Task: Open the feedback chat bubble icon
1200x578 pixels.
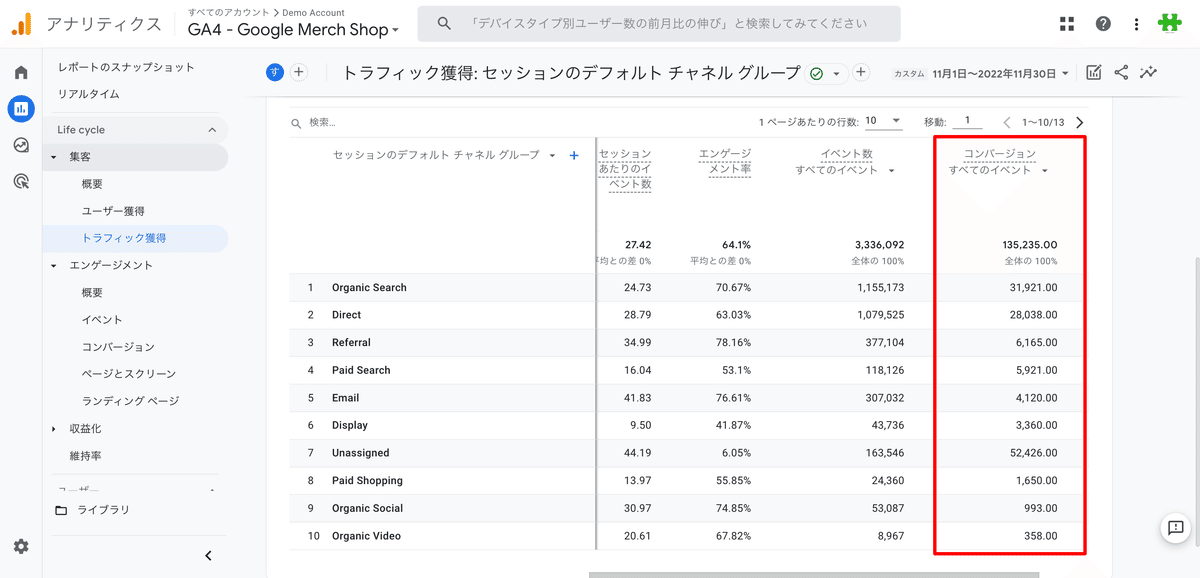Action: click(1173, 528)
